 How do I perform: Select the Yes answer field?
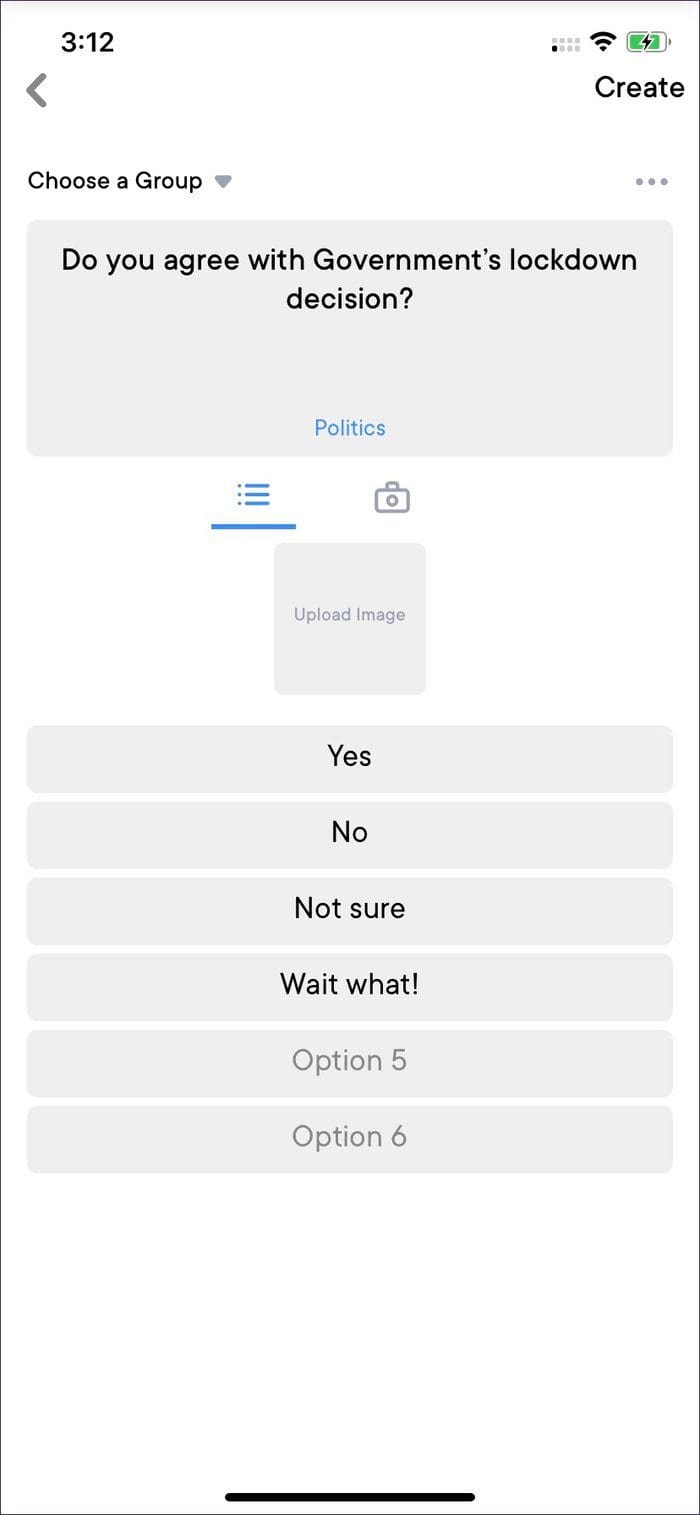(350, 759)
